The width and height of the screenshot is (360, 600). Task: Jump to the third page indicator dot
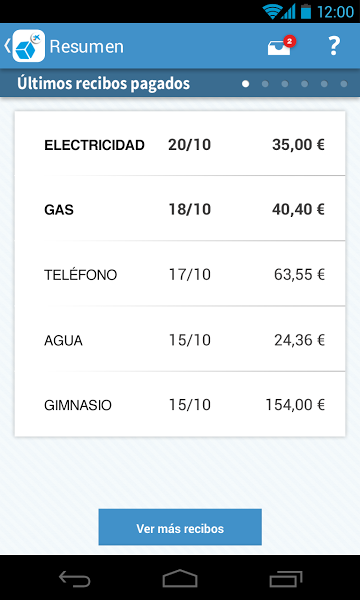[x=285, y=84]
